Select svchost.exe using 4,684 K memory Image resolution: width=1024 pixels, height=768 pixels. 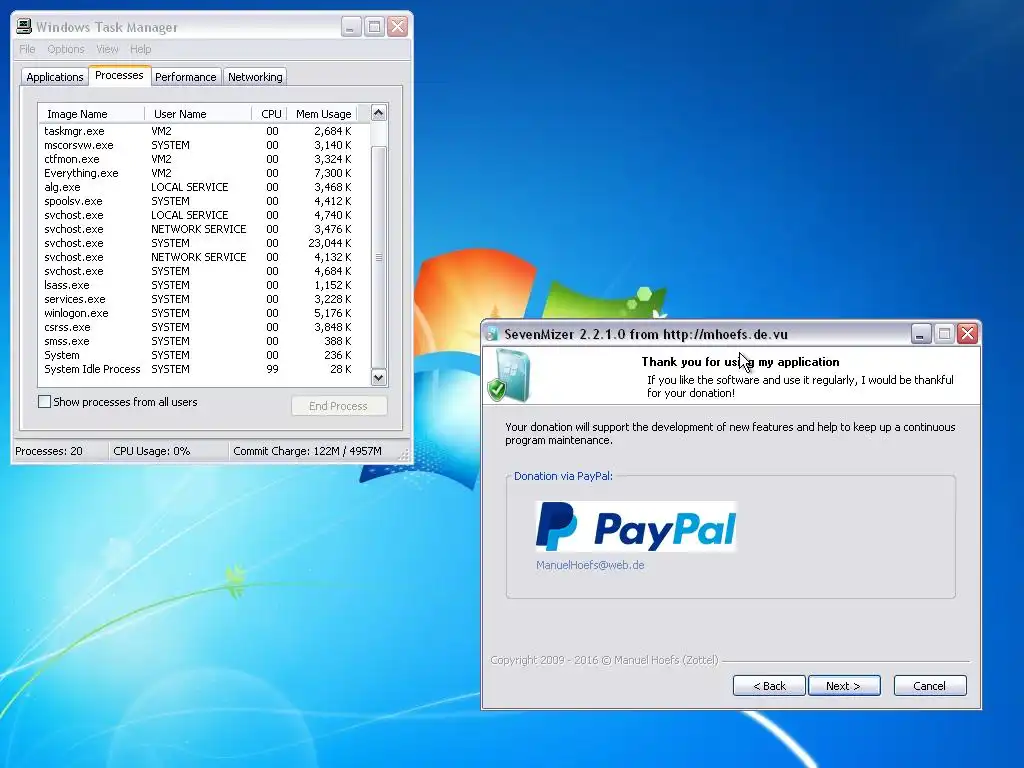[x=204, y=271]
